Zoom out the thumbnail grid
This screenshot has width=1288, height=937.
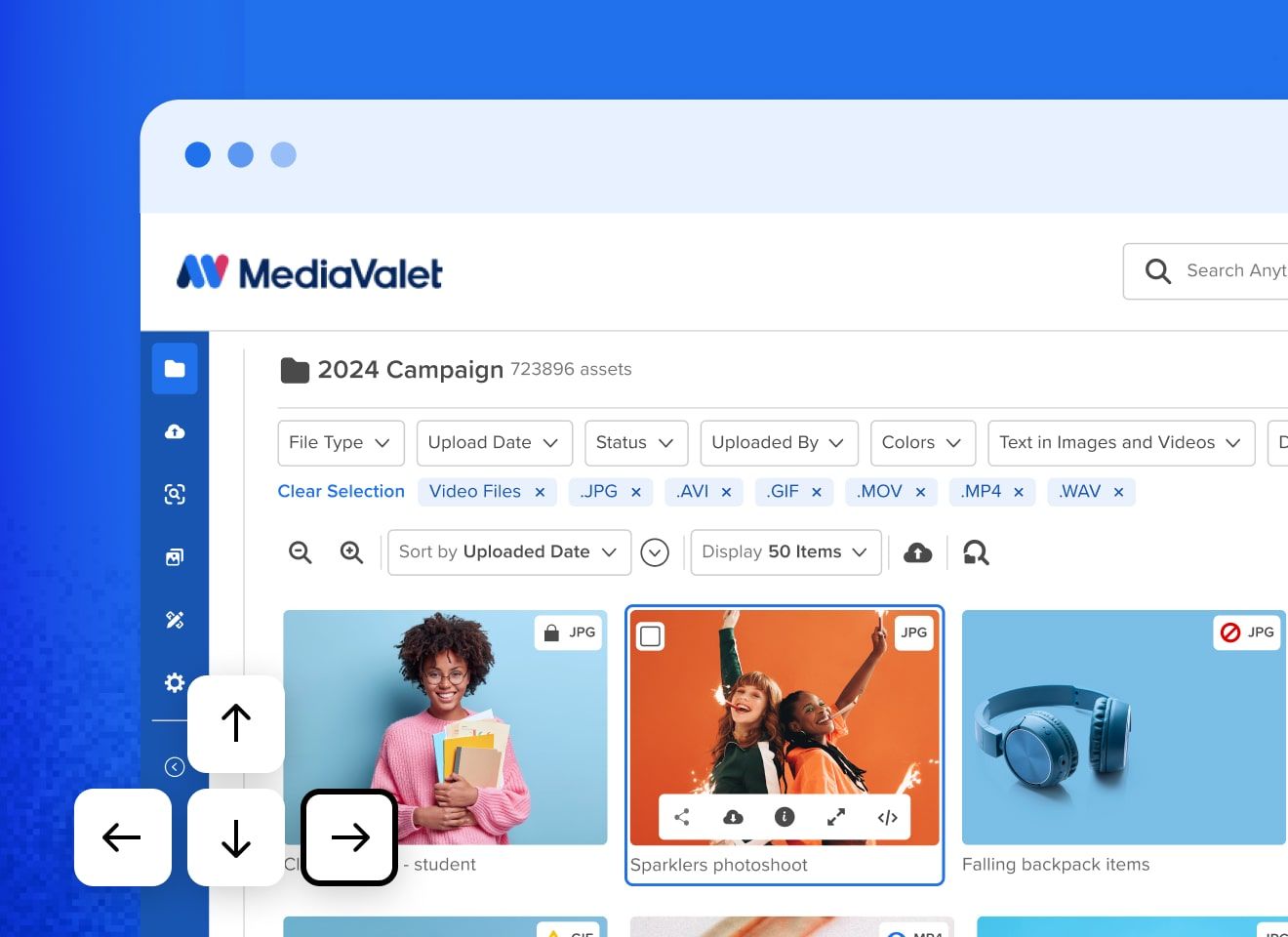301,552
